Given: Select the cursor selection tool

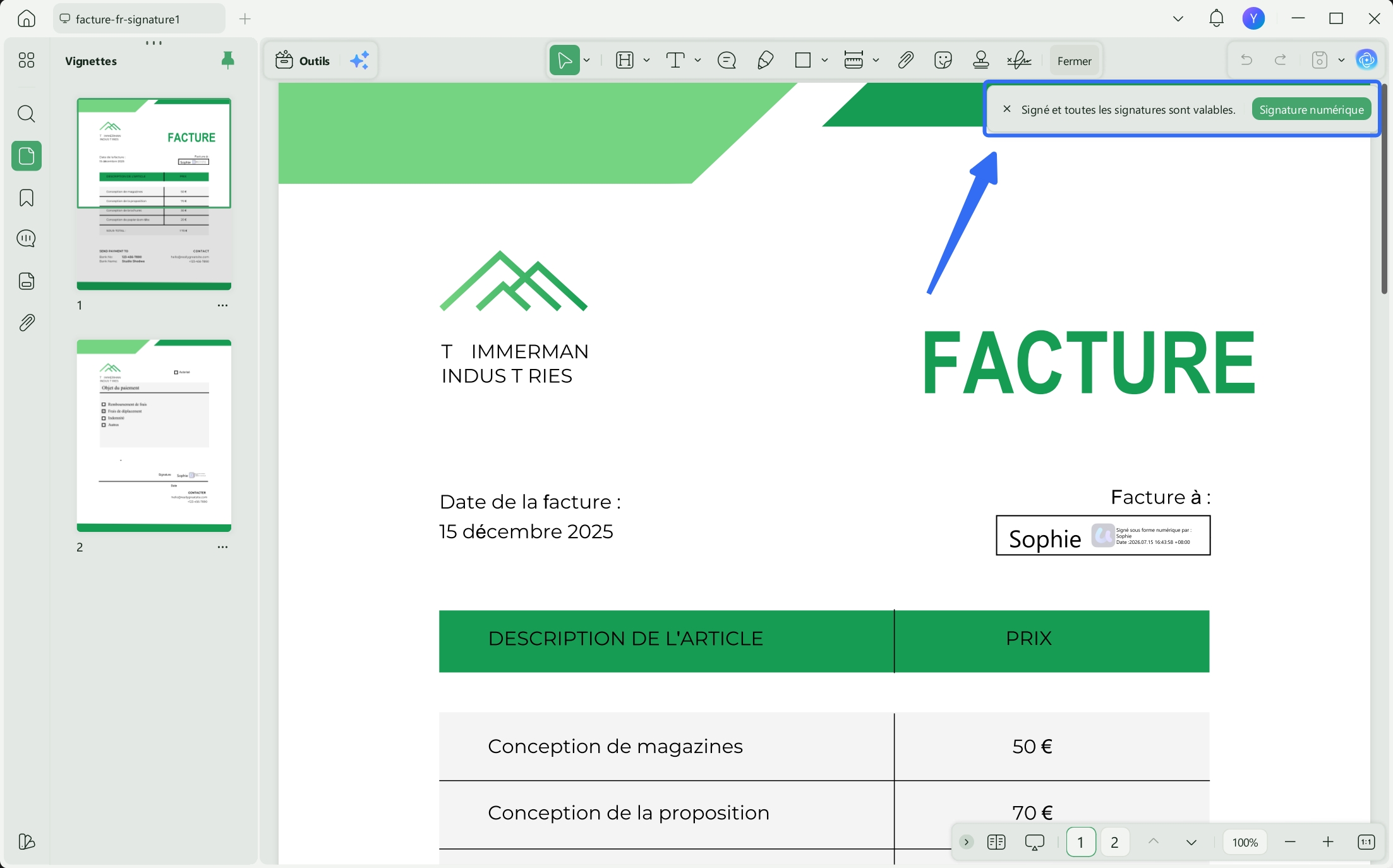Looking at the screenshot, I should (565, 61).
